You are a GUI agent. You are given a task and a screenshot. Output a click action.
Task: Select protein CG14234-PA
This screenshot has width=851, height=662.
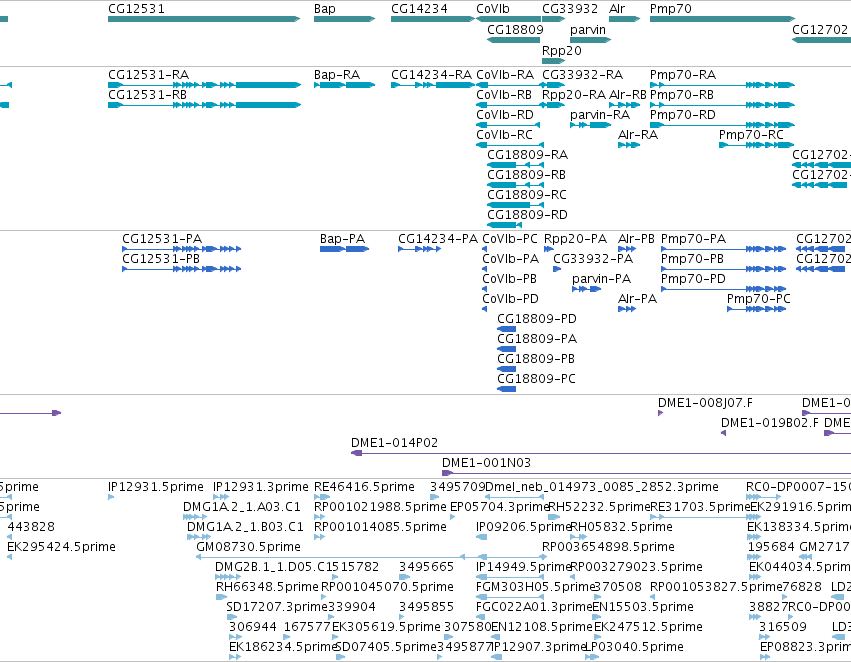419,249
